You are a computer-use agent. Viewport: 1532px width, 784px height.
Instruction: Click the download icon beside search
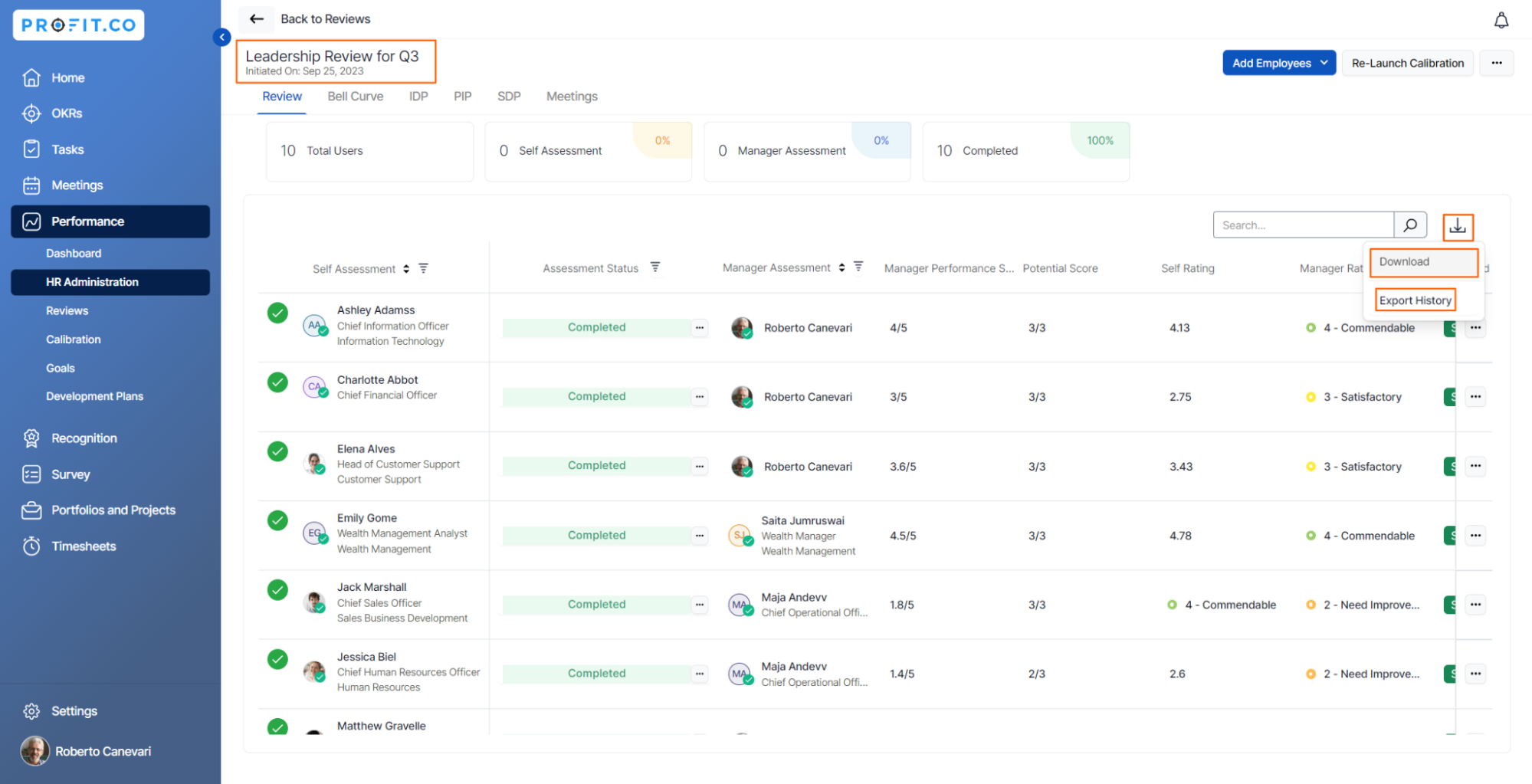tap(1457, 226)
